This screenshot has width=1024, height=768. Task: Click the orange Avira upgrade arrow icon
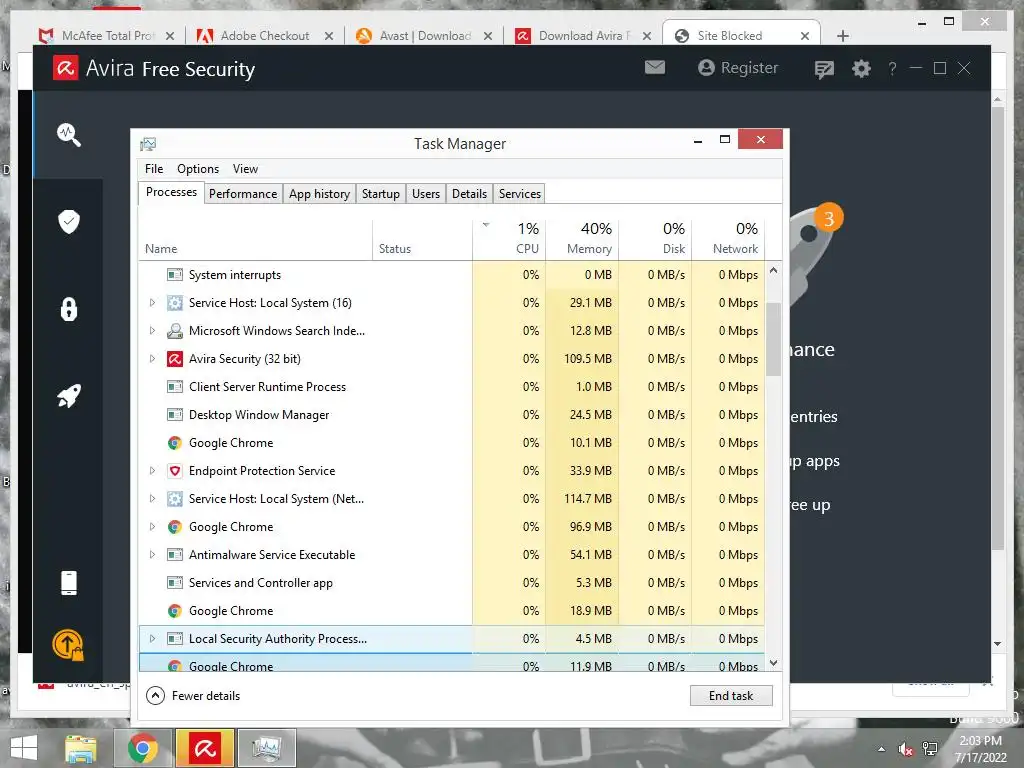[68, 645]
